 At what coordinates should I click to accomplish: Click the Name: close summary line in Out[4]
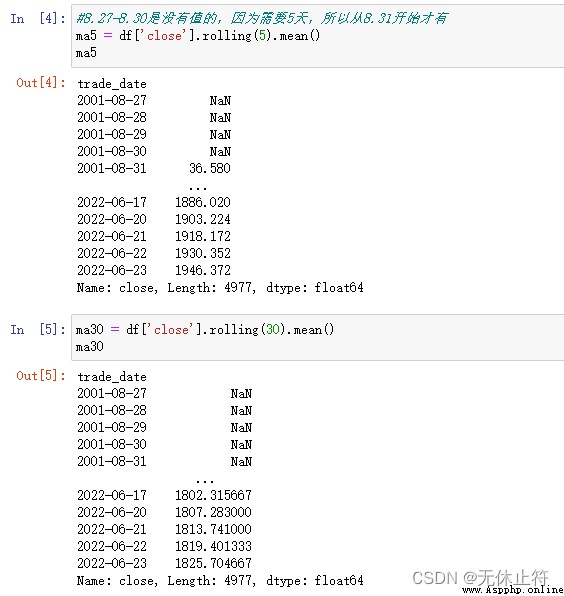point(220,288)
